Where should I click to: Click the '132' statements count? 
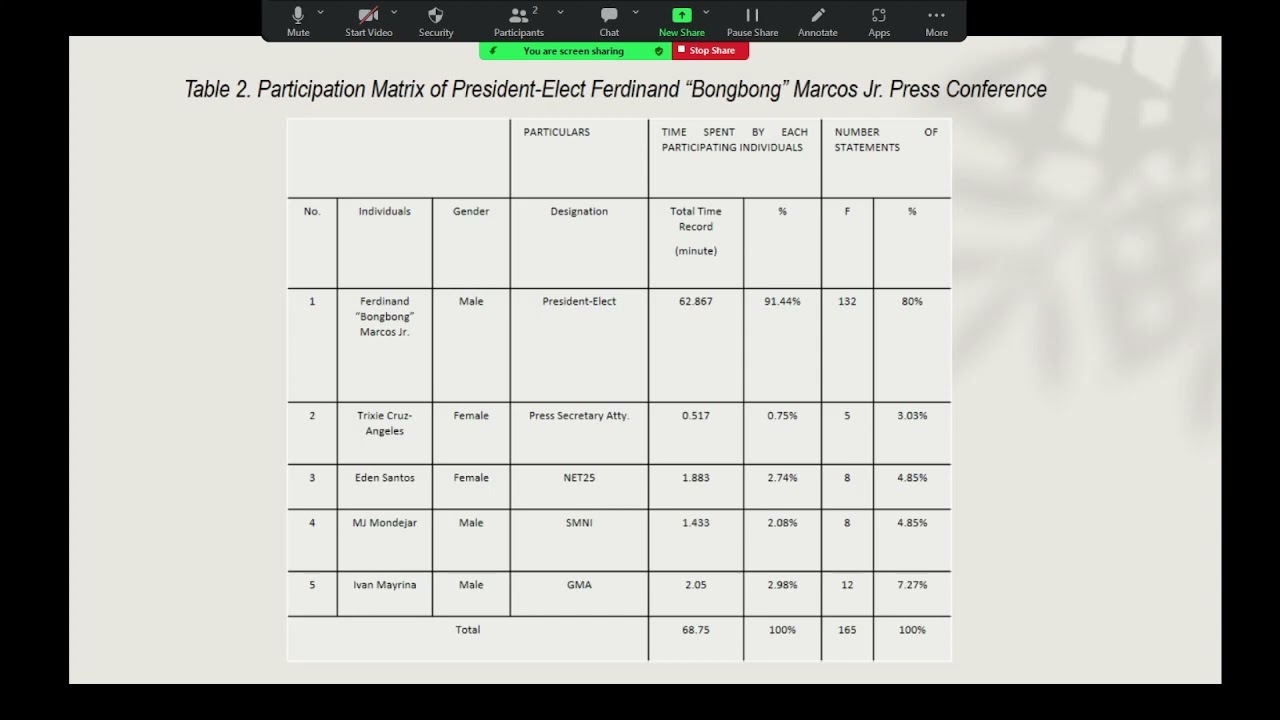click(847, 301)
